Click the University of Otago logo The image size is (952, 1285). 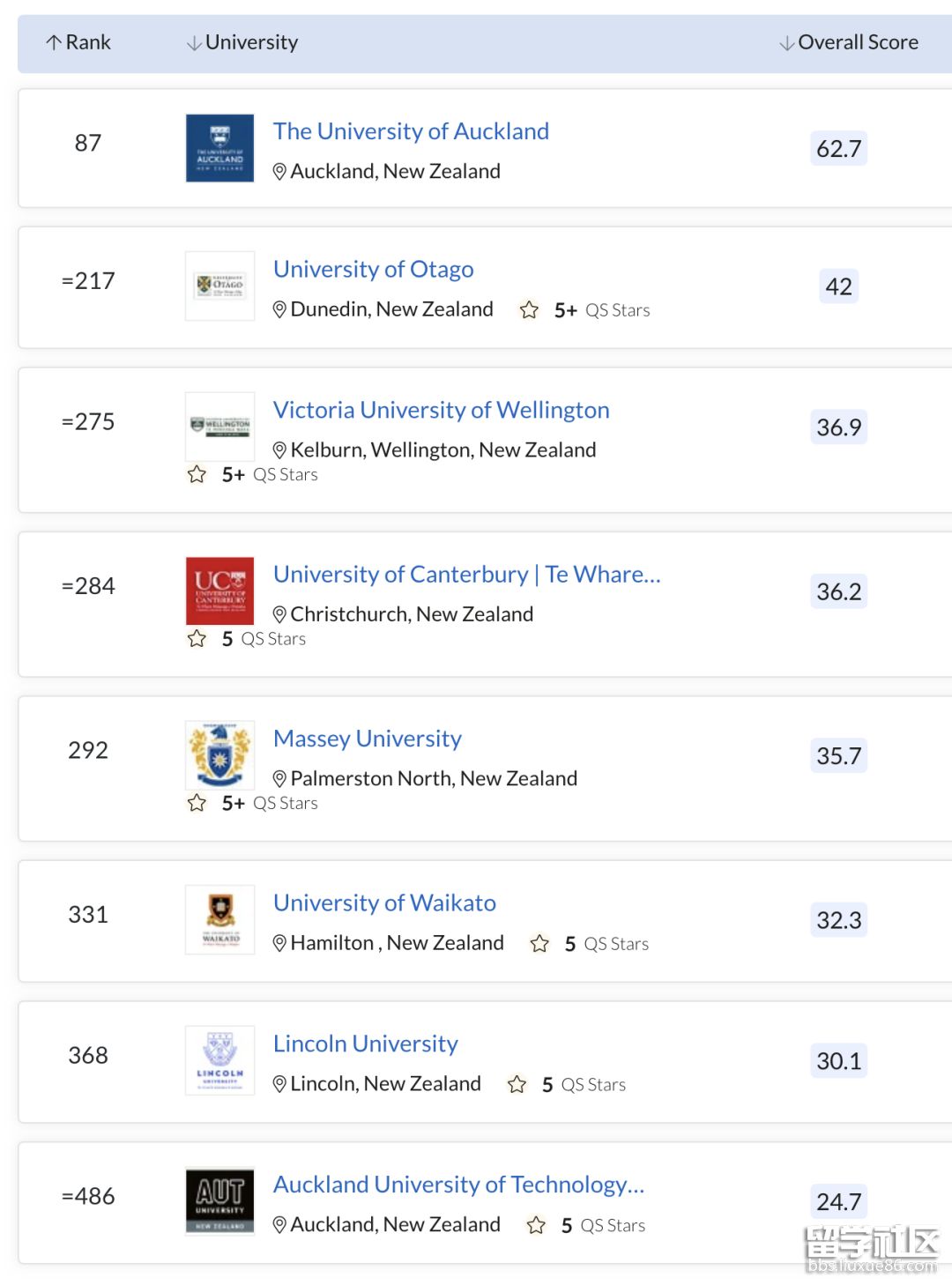point(219,286)
